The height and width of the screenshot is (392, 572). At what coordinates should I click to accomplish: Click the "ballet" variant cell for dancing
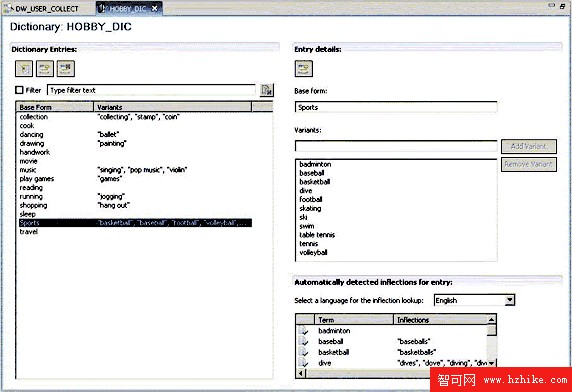coord(108,135)
